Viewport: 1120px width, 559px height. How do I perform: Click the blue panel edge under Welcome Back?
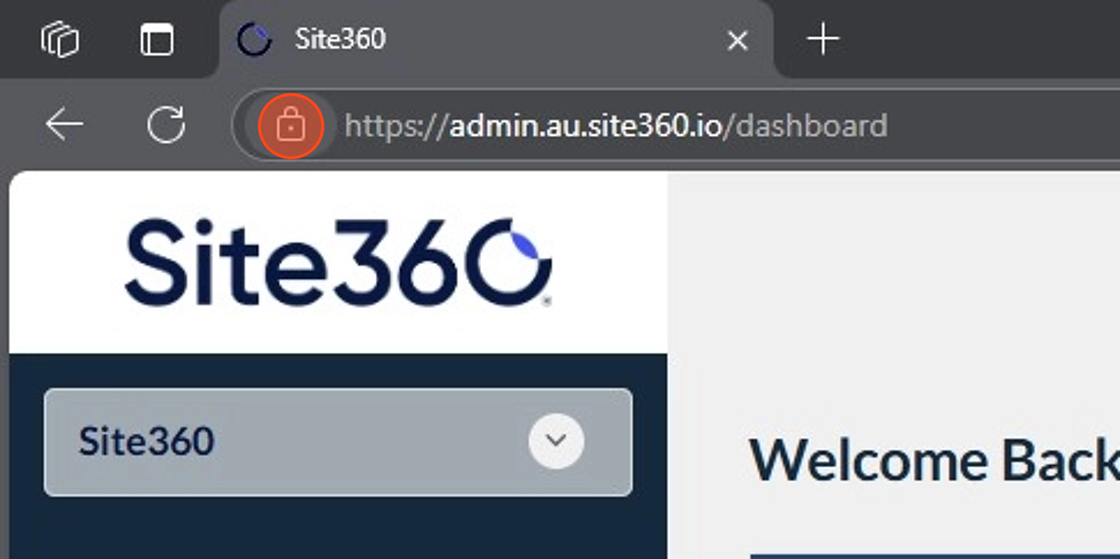[x=935, y=555]
